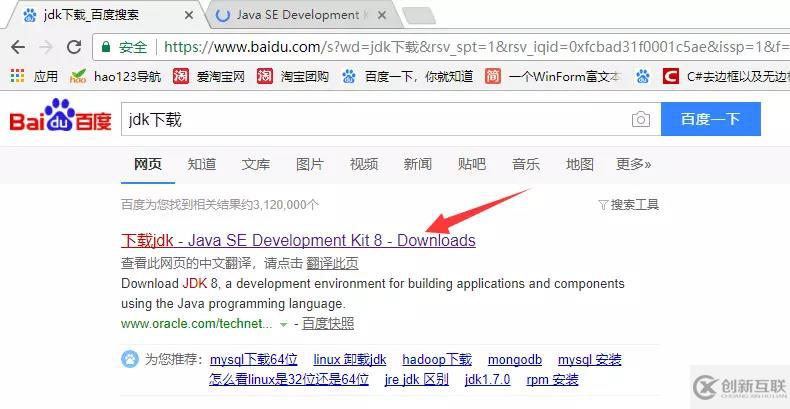Click the camera image-search icon
Image resolution: width=790 pixels, height=409 pixels.
pos(641,119)
